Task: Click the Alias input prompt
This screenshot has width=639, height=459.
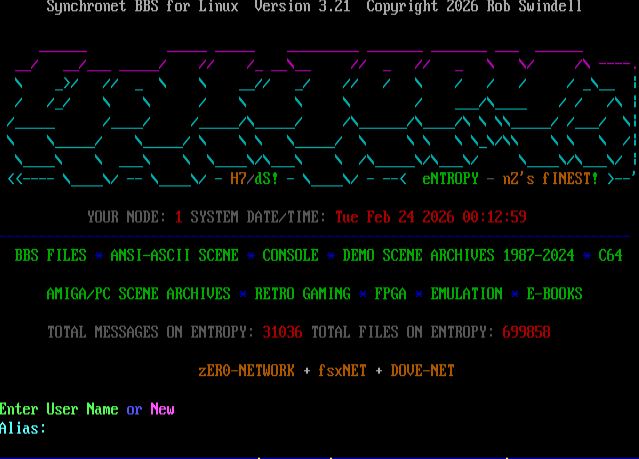Action: [24, 428]
